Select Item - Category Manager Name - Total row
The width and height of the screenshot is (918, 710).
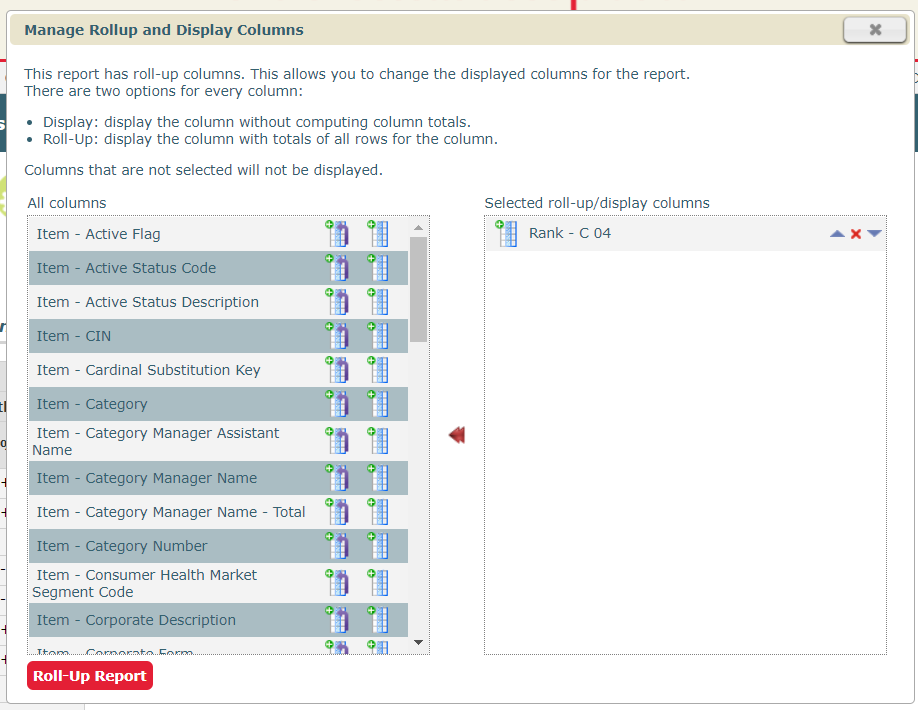(x=171, y=512)
